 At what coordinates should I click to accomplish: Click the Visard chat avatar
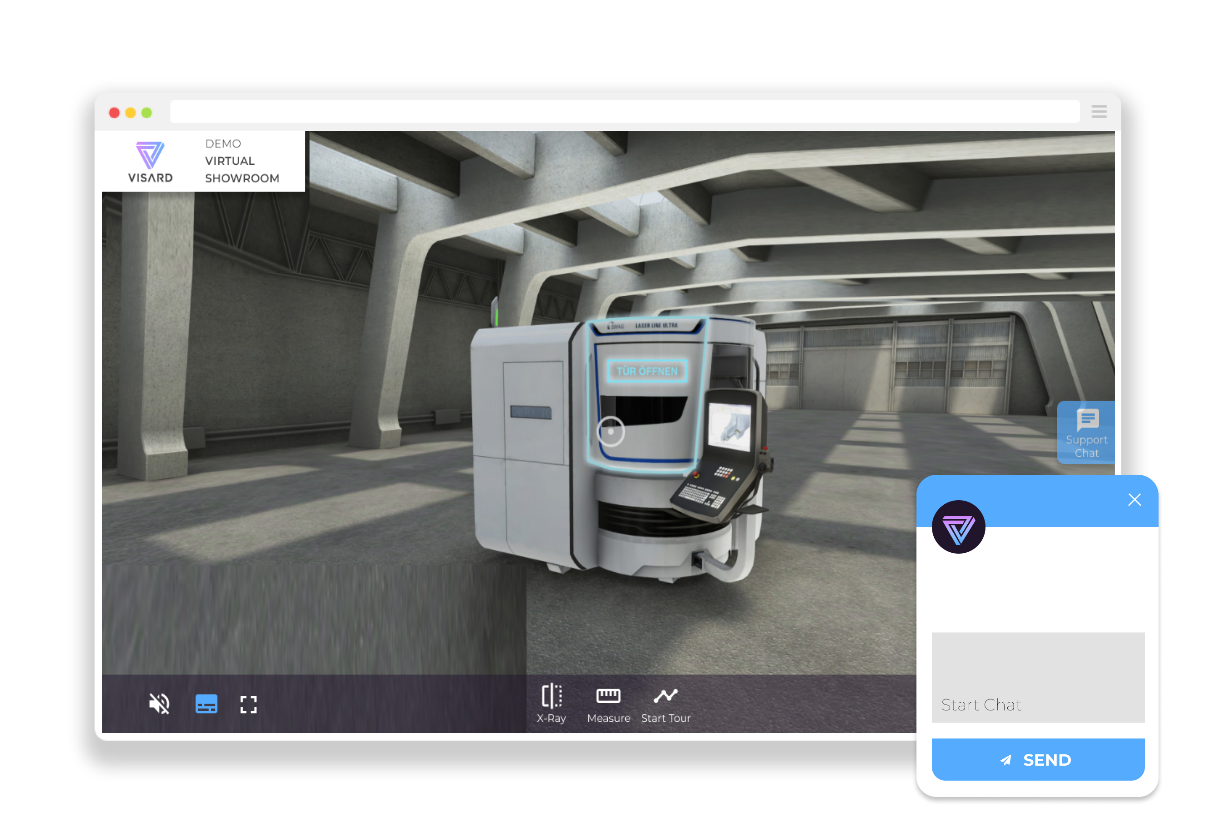[x=959, y=527]
